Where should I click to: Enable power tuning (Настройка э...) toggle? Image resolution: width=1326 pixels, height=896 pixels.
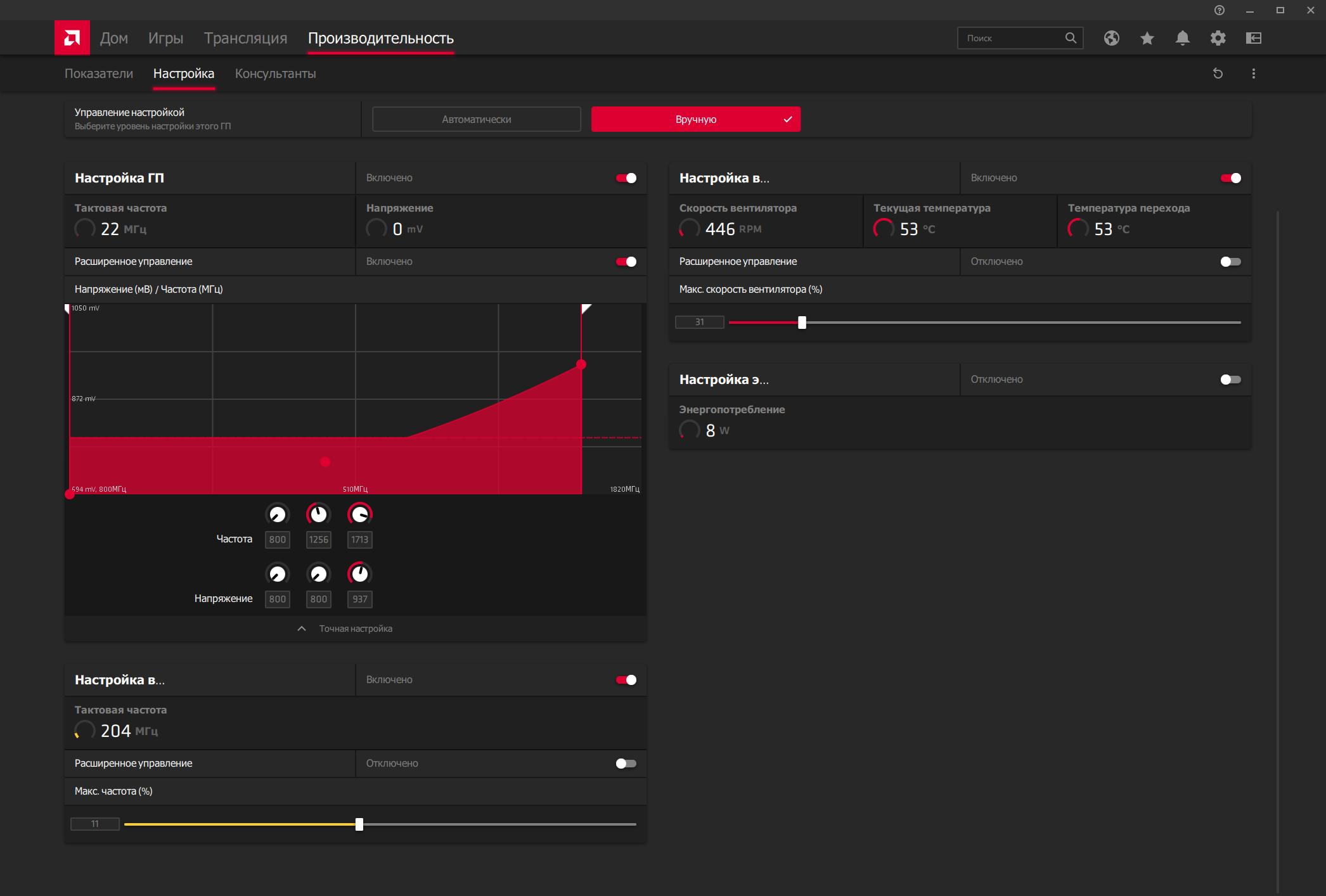[x=1230, y=380]
